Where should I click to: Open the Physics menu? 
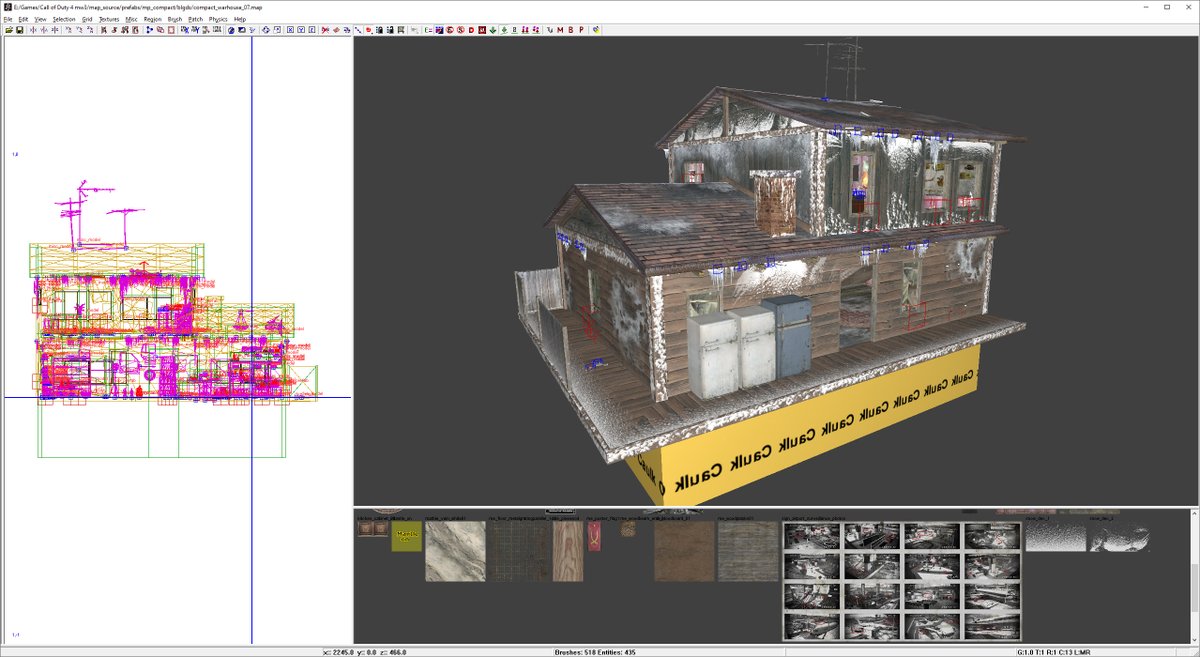[218, 19]
